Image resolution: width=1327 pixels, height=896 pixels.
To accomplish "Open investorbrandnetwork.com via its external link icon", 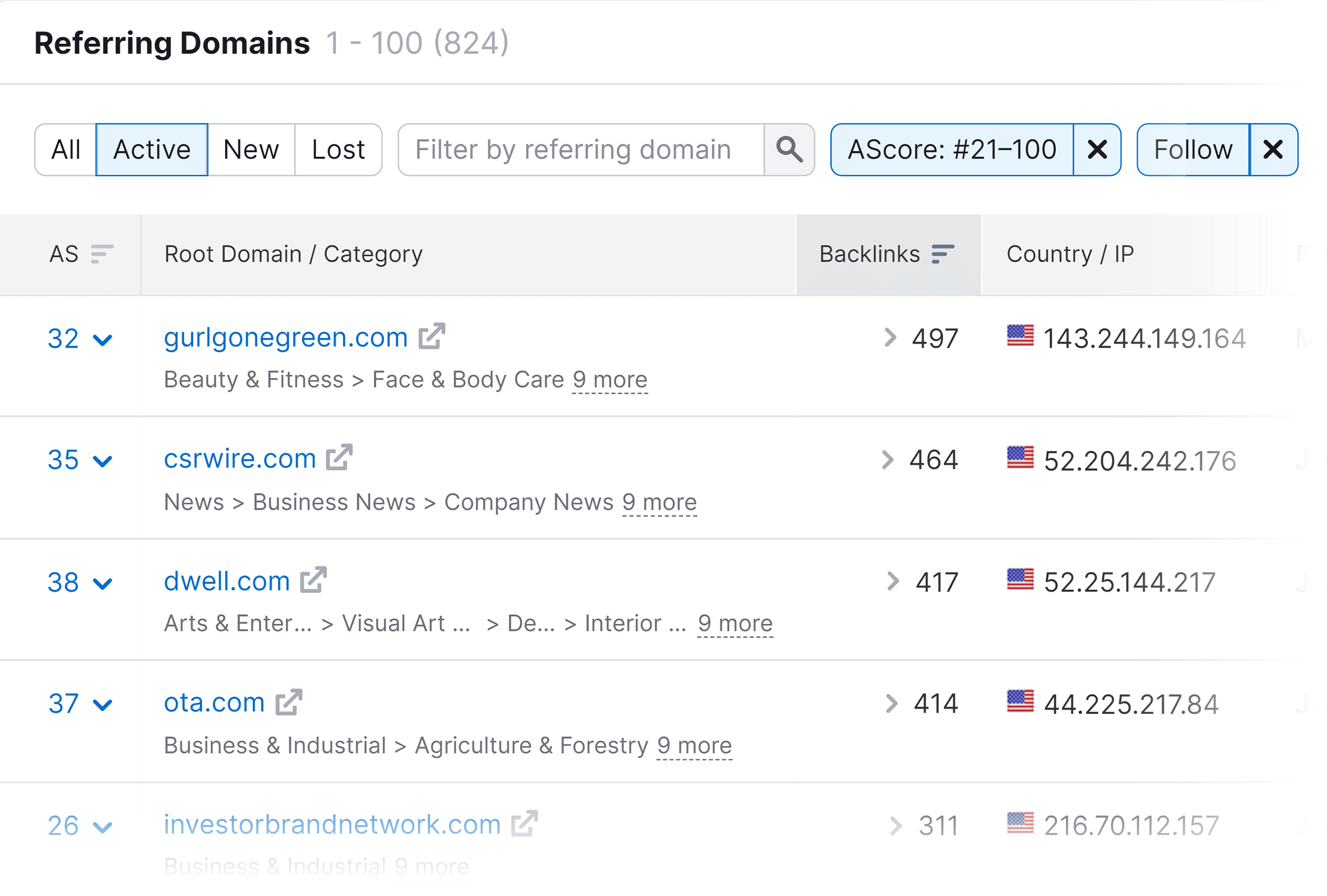I will (x=525, y=824).
